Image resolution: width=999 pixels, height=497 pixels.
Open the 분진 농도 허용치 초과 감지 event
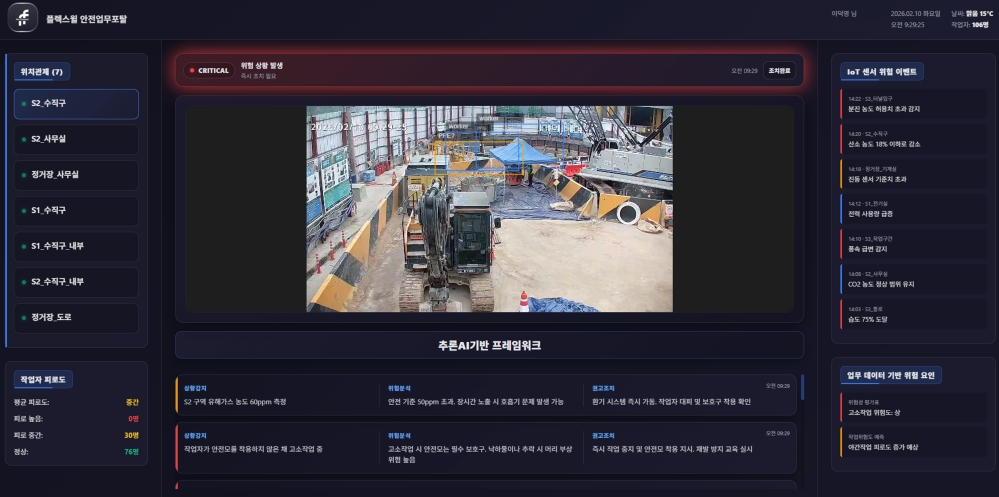click(x=912, y=104)
